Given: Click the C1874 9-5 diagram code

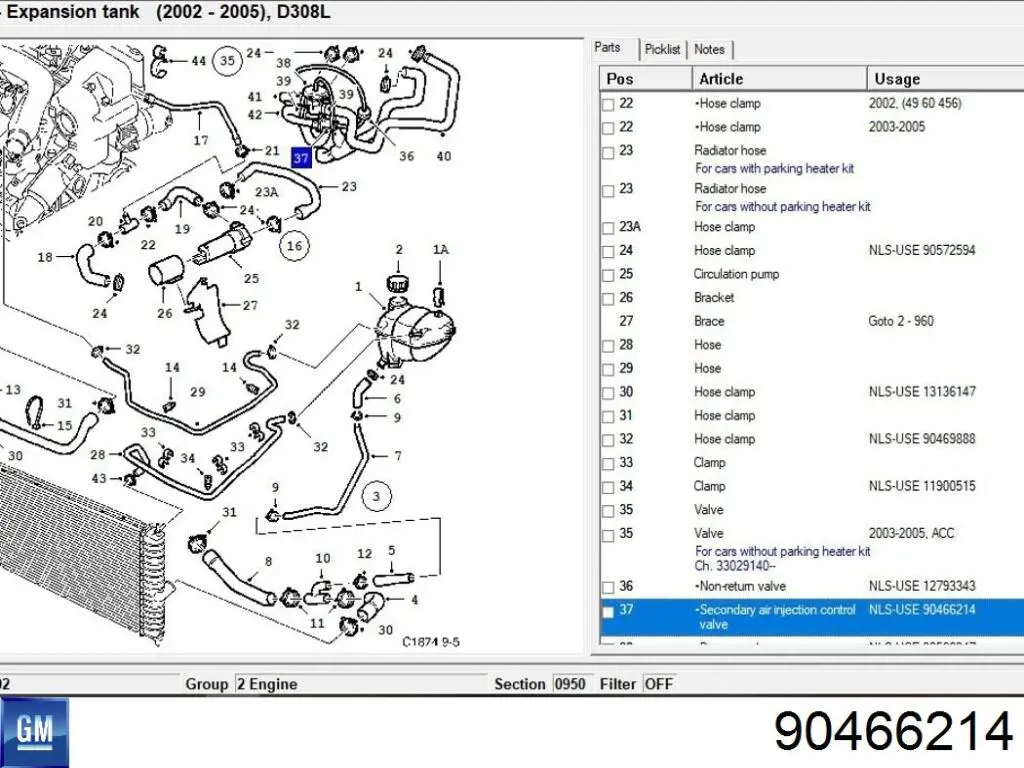Looking at the screenshot, I should pos(431,642).
